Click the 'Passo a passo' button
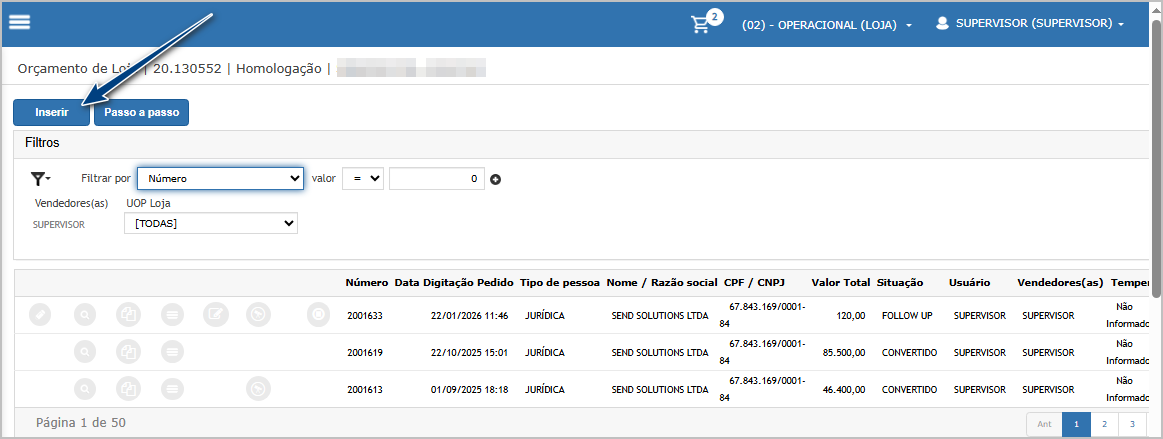This screenshot has width=1163, height=439. click(141, 112)
